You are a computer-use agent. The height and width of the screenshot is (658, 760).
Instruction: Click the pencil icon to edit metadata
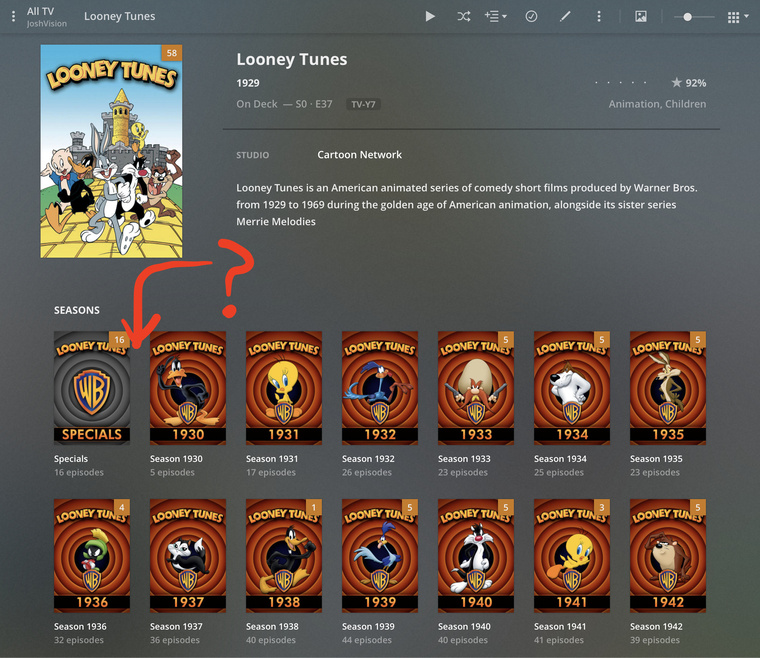coord(565,16)
